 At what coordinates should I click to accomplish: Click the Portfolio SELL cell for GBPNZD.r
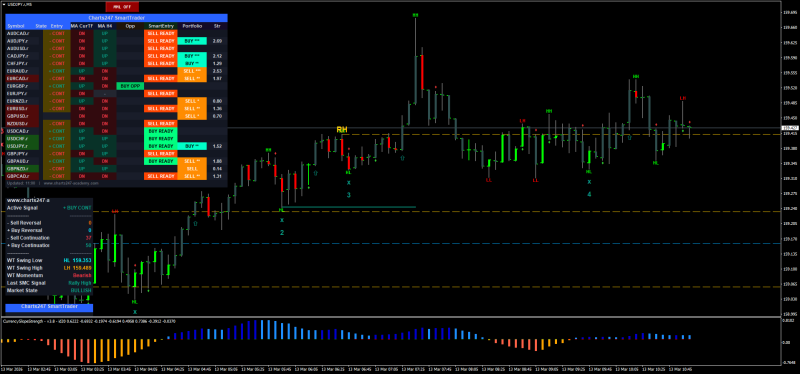pyautogui.click(x=192, y=168)
